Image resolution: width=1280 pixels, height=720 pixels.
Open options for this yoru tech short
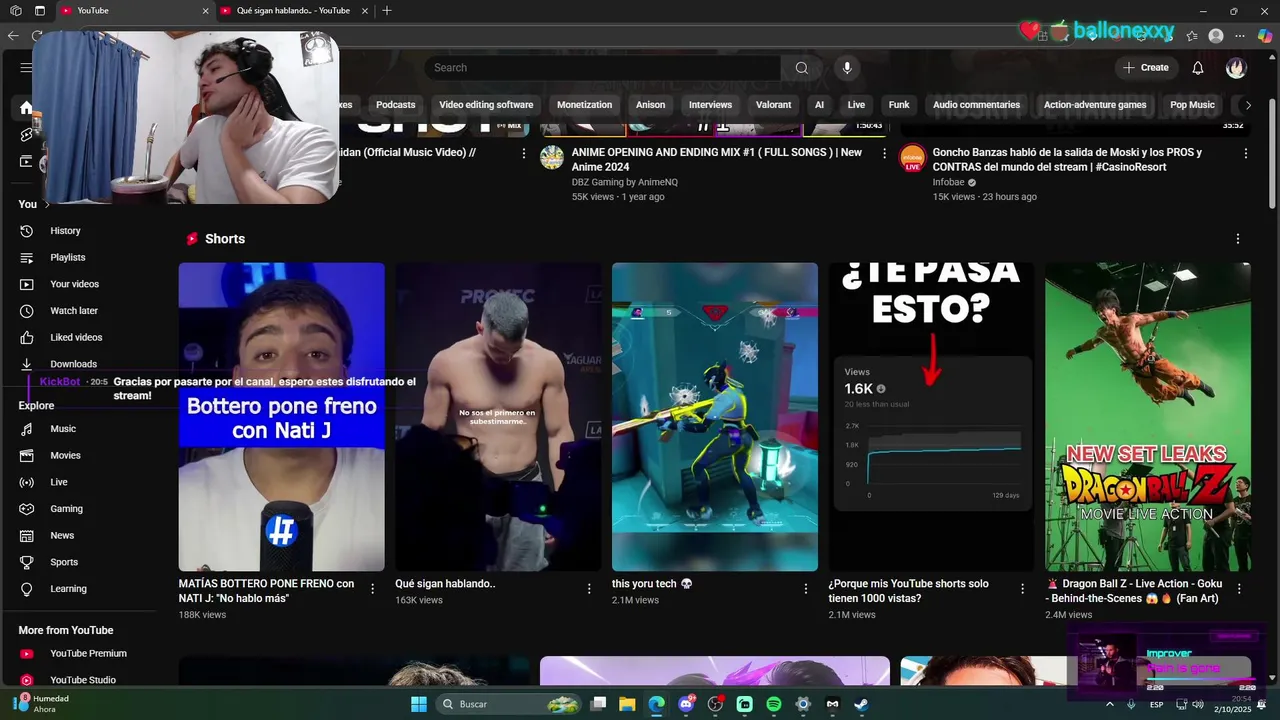click(x=806, y=589)
